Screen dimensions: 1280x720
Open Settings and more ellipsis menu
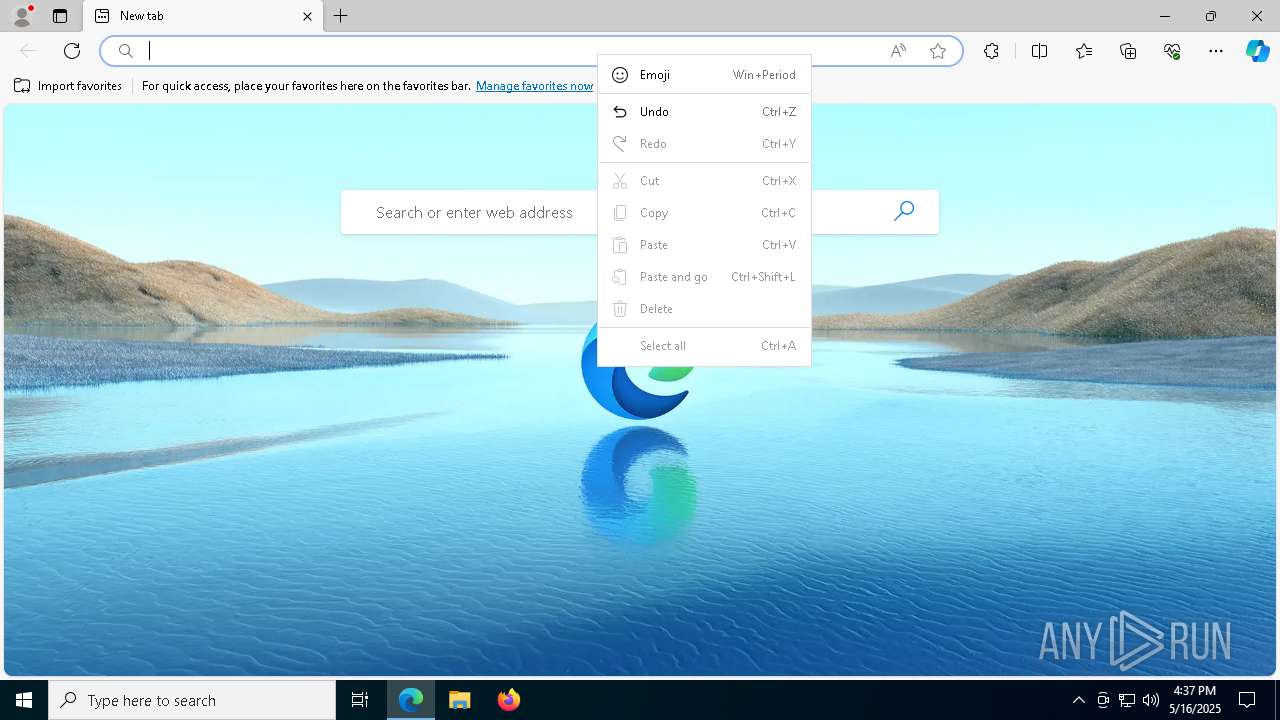[x=1216, y=51]
